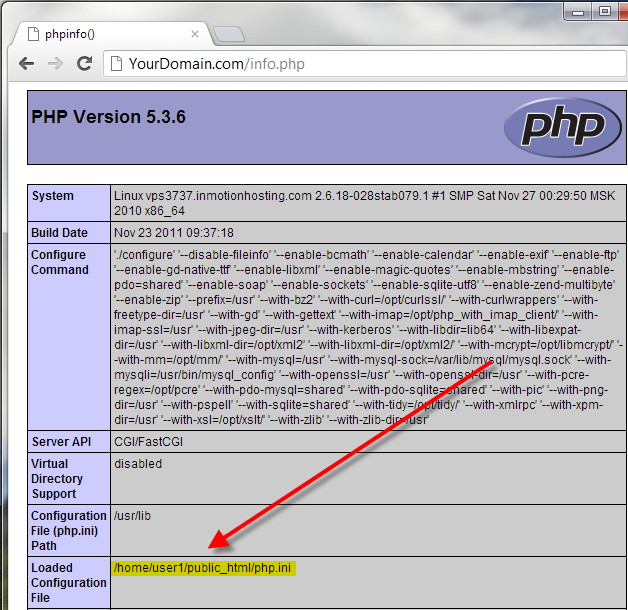Screen dimensions: 628x610
Task: Click the Virtual Directory Support disabled value
Action: tap(138, 464)
